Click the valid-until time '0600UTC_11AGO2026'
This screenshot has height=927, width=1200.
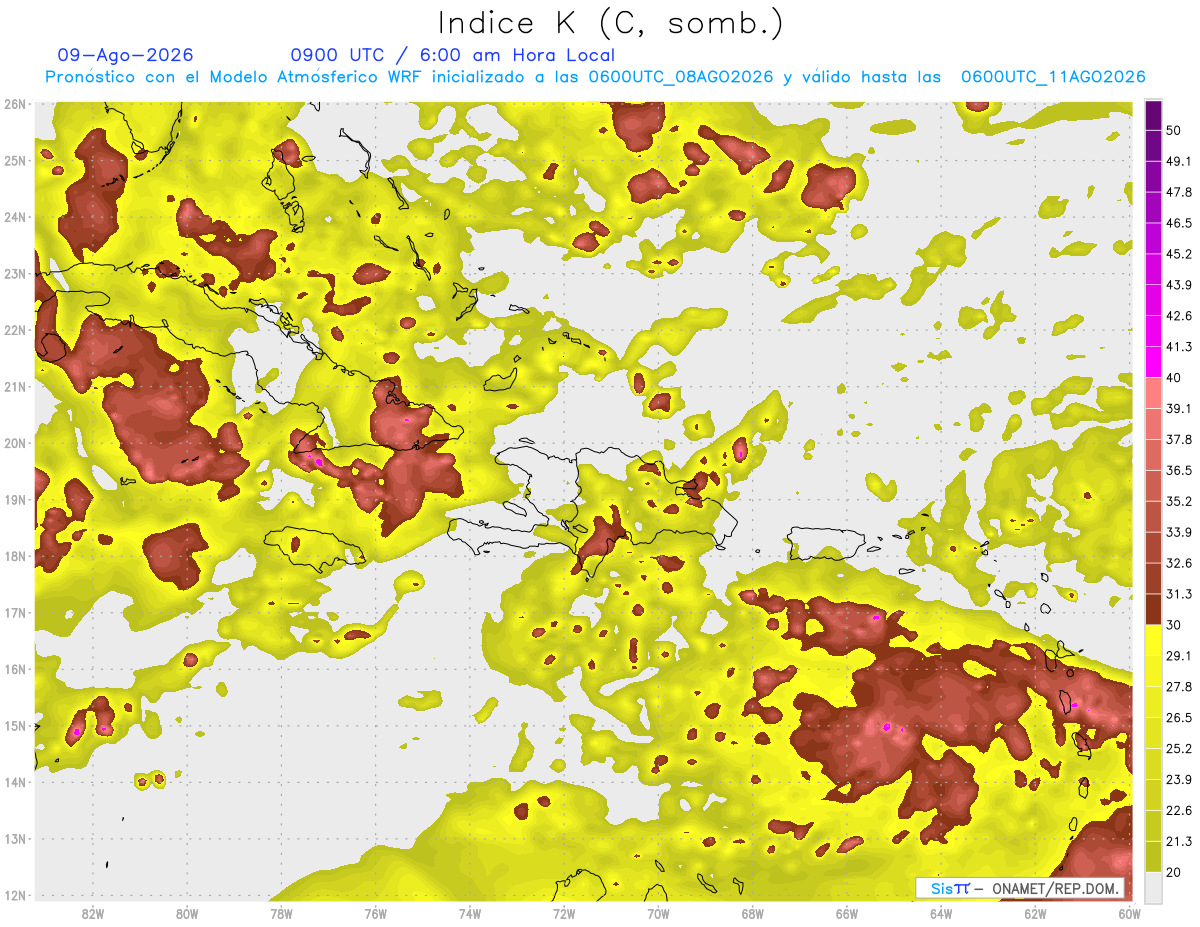pyautogui.click(x=1053, y=77)
